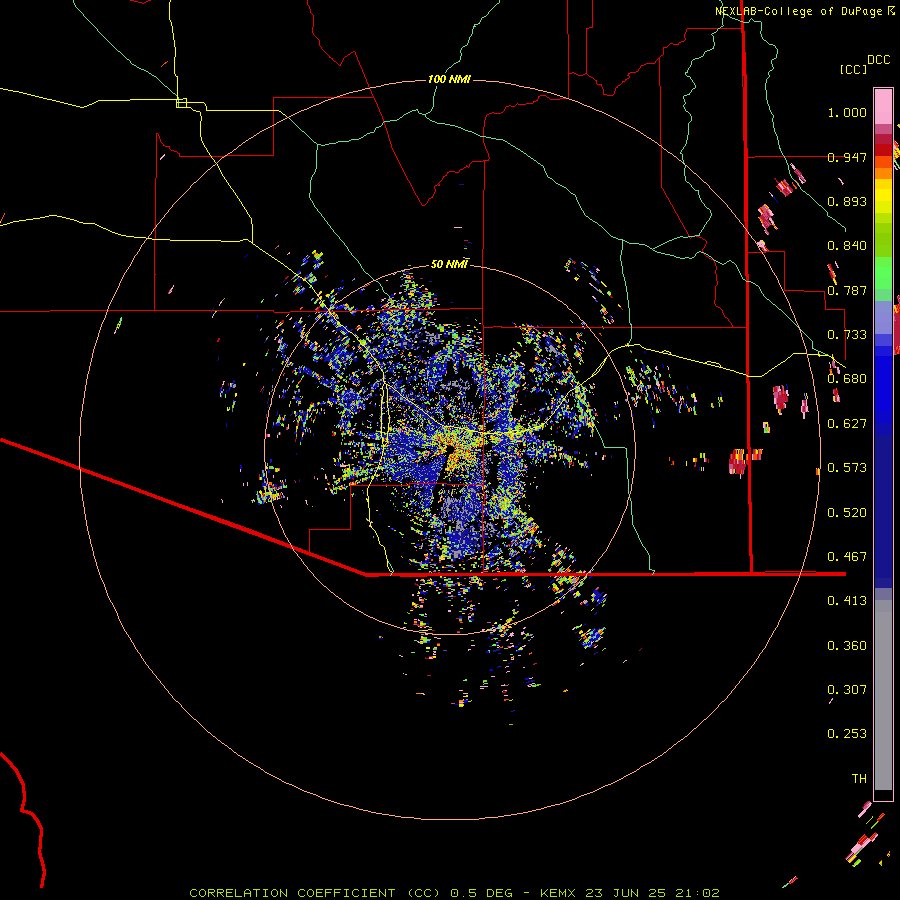The height and width of the screenshot is (900, 900).
Task: Click the NEXLAB-College of DuPage watermark text
Action: click(x=801, y=11)
